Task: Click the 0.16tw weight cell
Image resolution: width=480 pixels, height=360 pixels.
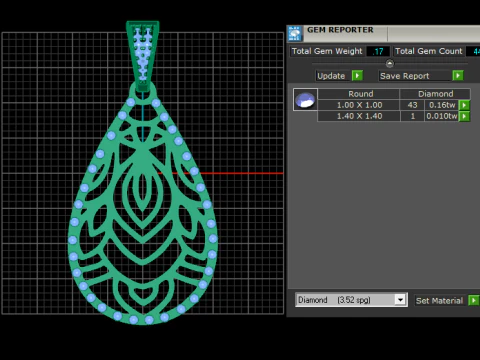Action: pos(442,105)
